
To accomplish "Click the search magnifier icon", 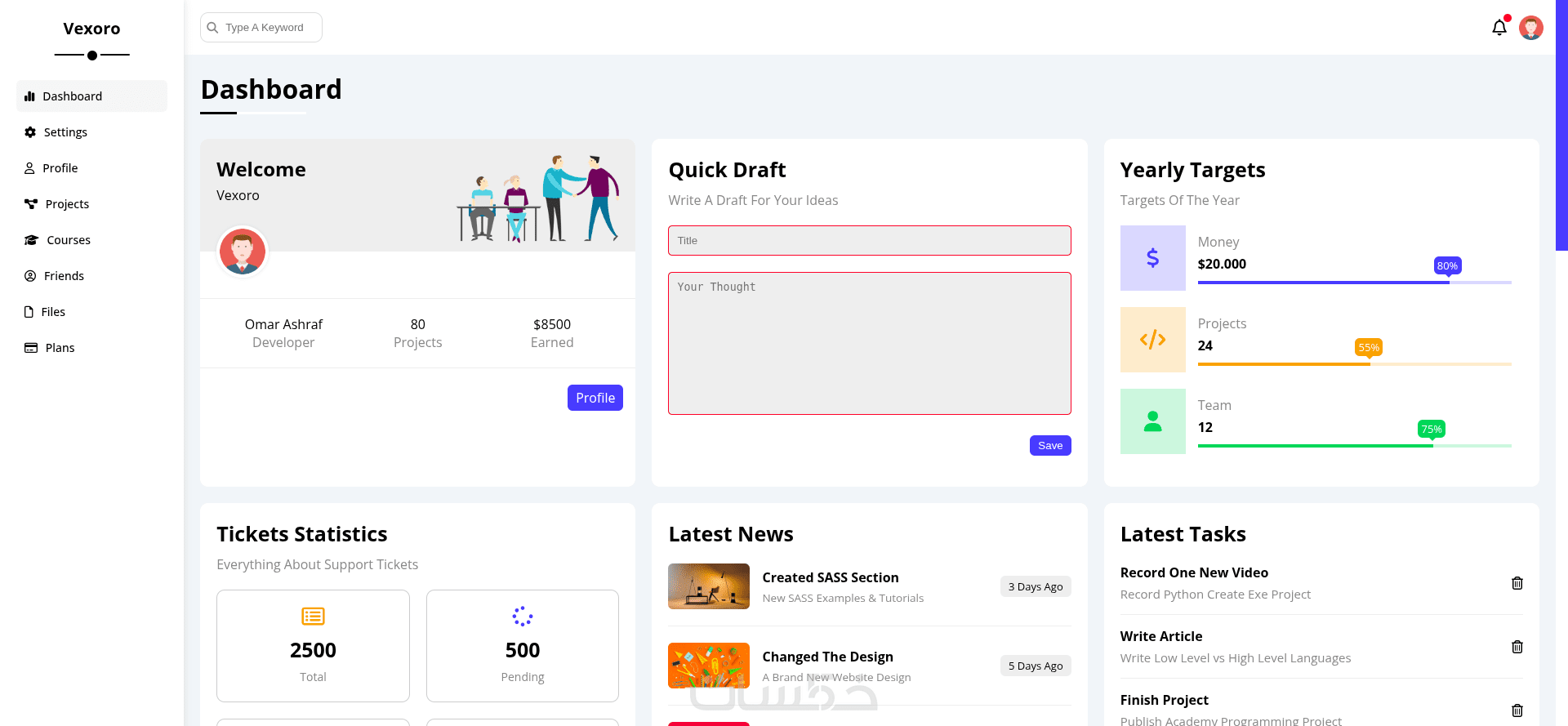I will [x=212, y=28].
